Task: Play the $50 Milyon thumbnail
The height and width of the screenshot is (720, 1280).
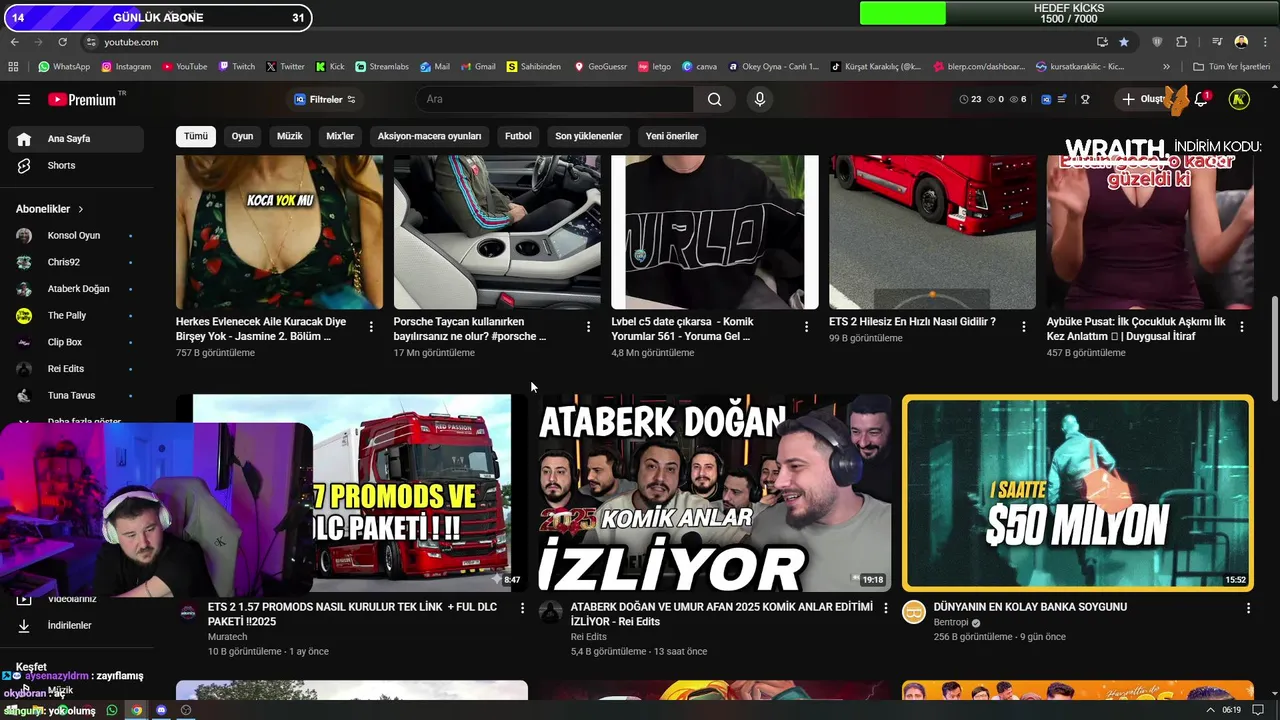Action: coord(1077,493)
